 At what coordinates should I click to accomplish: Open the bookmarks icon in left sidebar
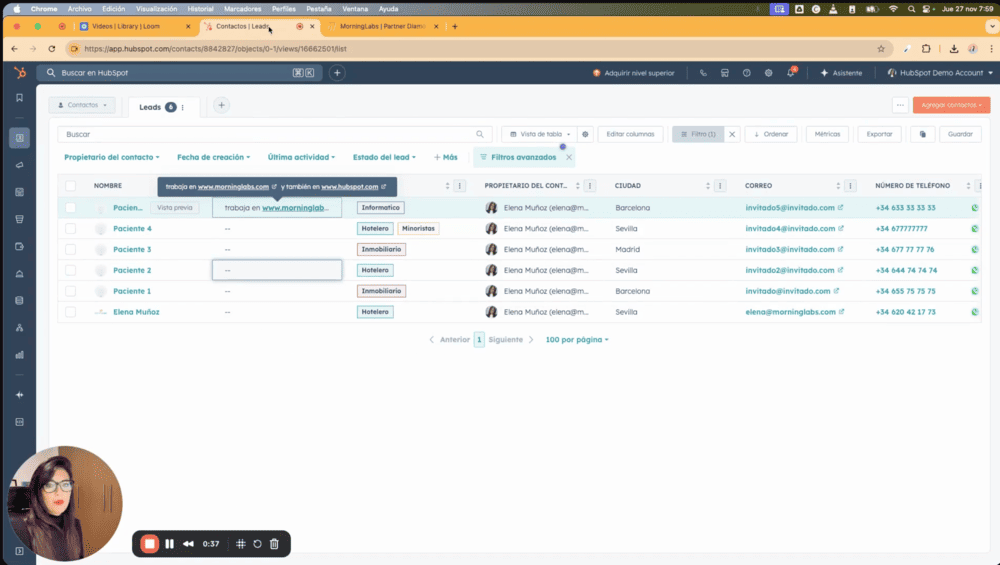pyautogui.click(x=20, y=98)
